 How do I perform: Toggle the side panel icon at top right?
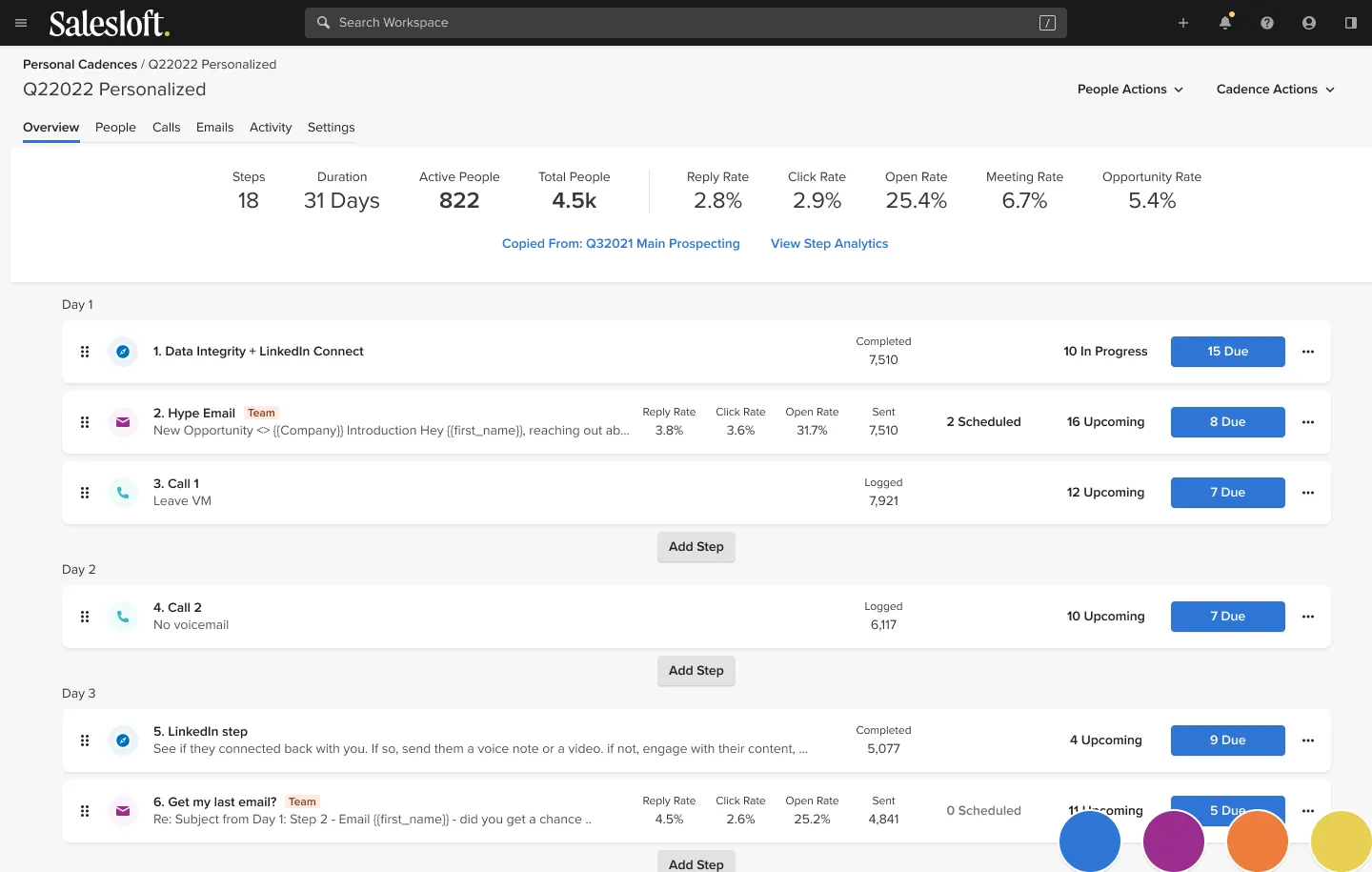click(1351, 23)
